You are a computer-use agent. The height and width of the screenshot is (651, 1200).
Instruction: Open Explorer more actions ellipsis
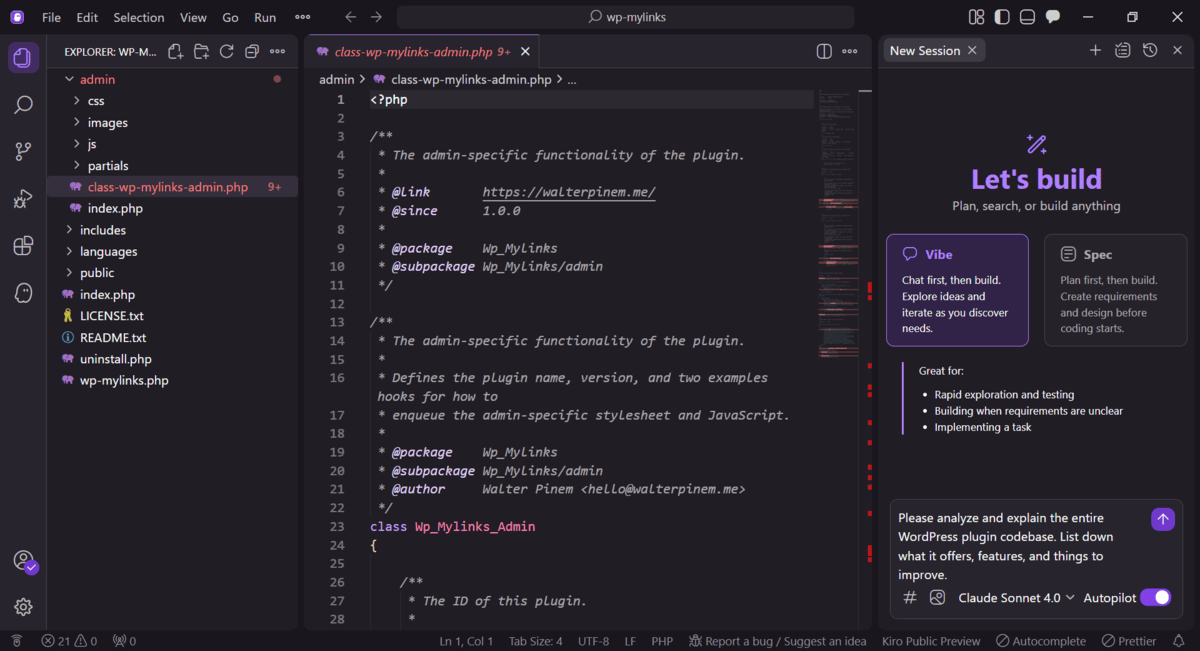pos(277,52)
